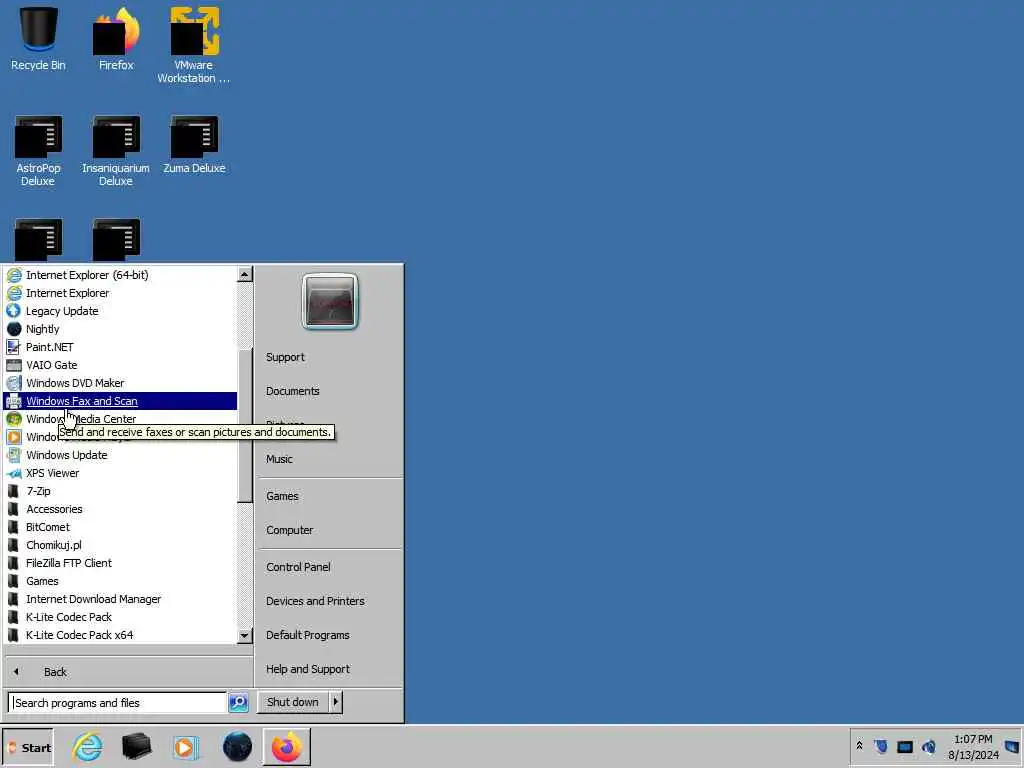This screenshot has height=768, width=1024.
Task: Click the Start button on the taskbar
Action: click(27, 747)
